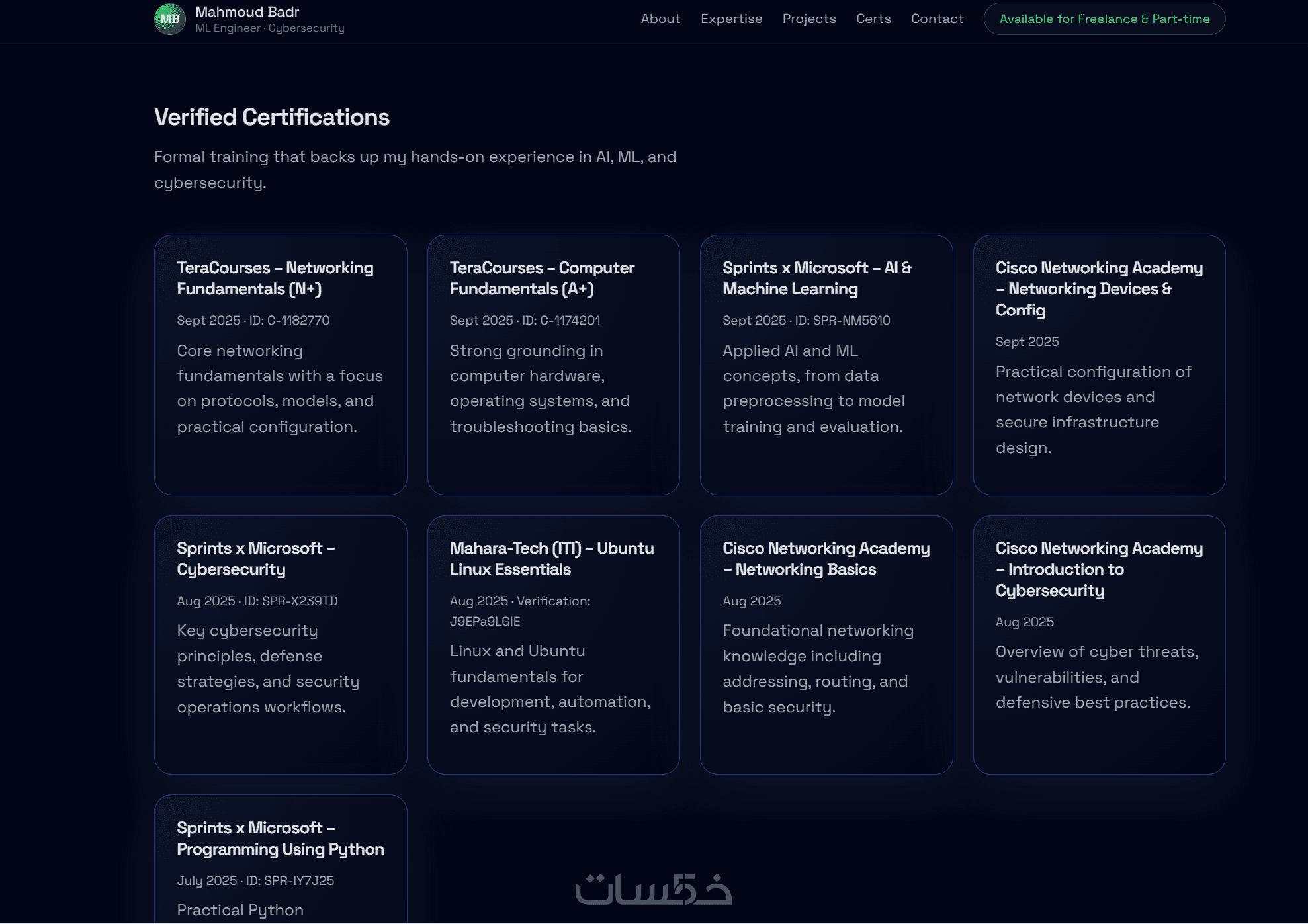Click Cisco Networking Devices & Config card
The width and height of the screenshot is (1308, 924).
tap(1098, 364)
